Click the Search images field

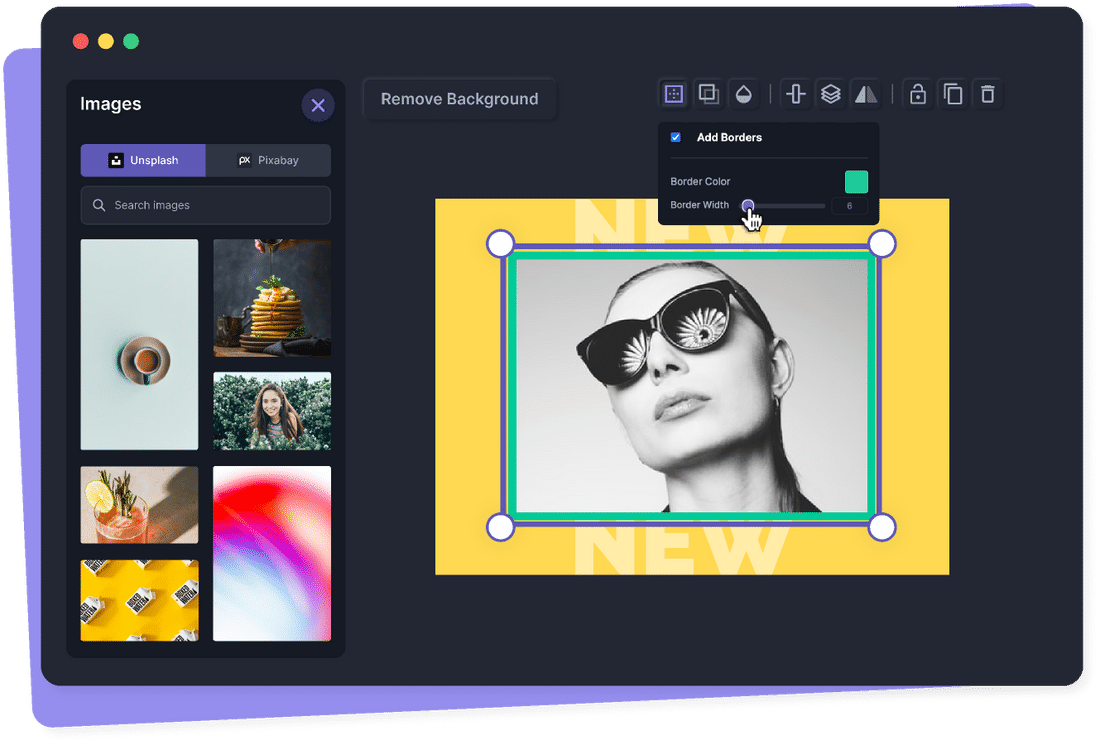point(206,205)
